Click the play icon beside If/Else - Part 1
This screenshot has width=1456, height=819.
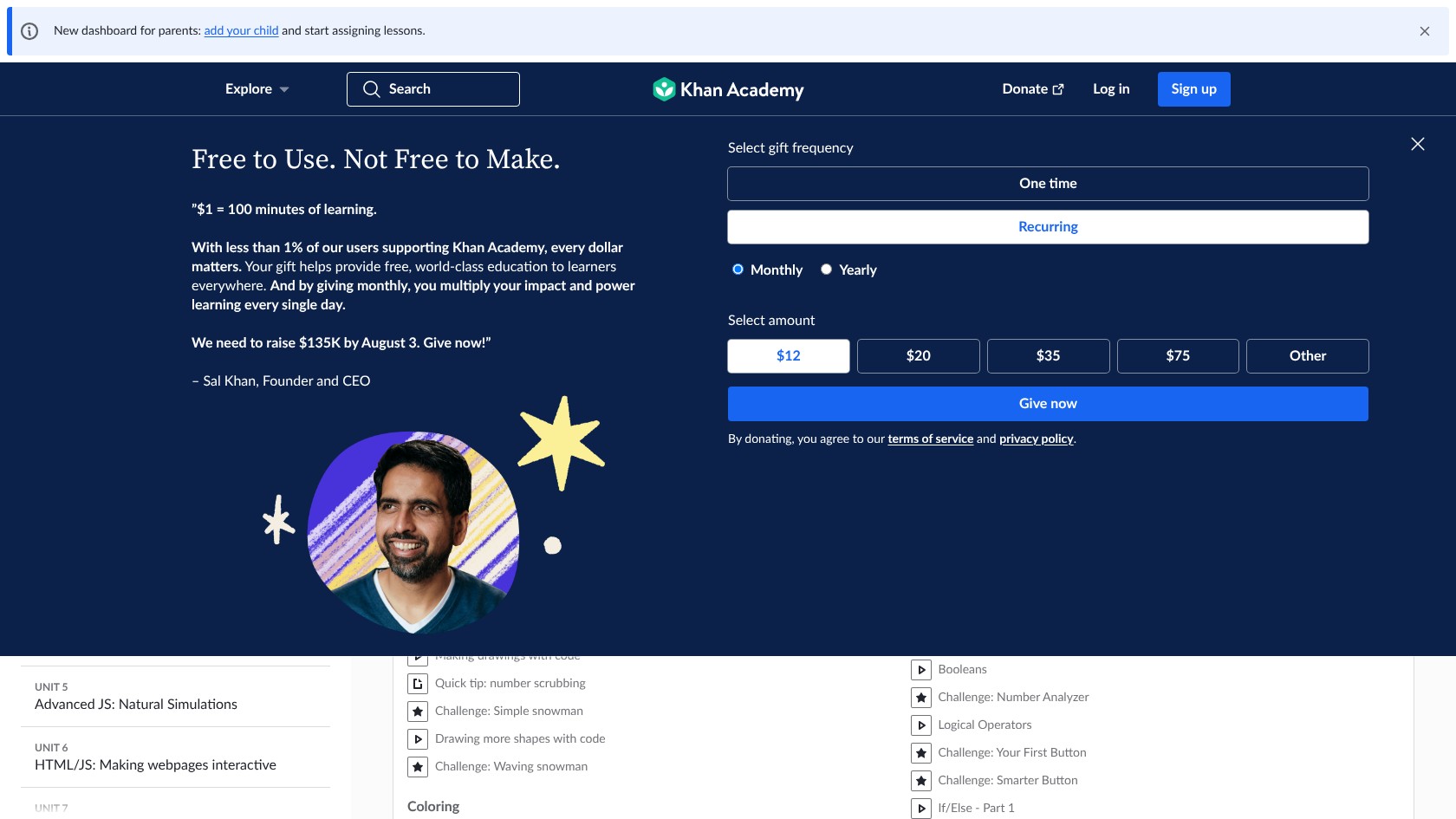tap(921, 809)
